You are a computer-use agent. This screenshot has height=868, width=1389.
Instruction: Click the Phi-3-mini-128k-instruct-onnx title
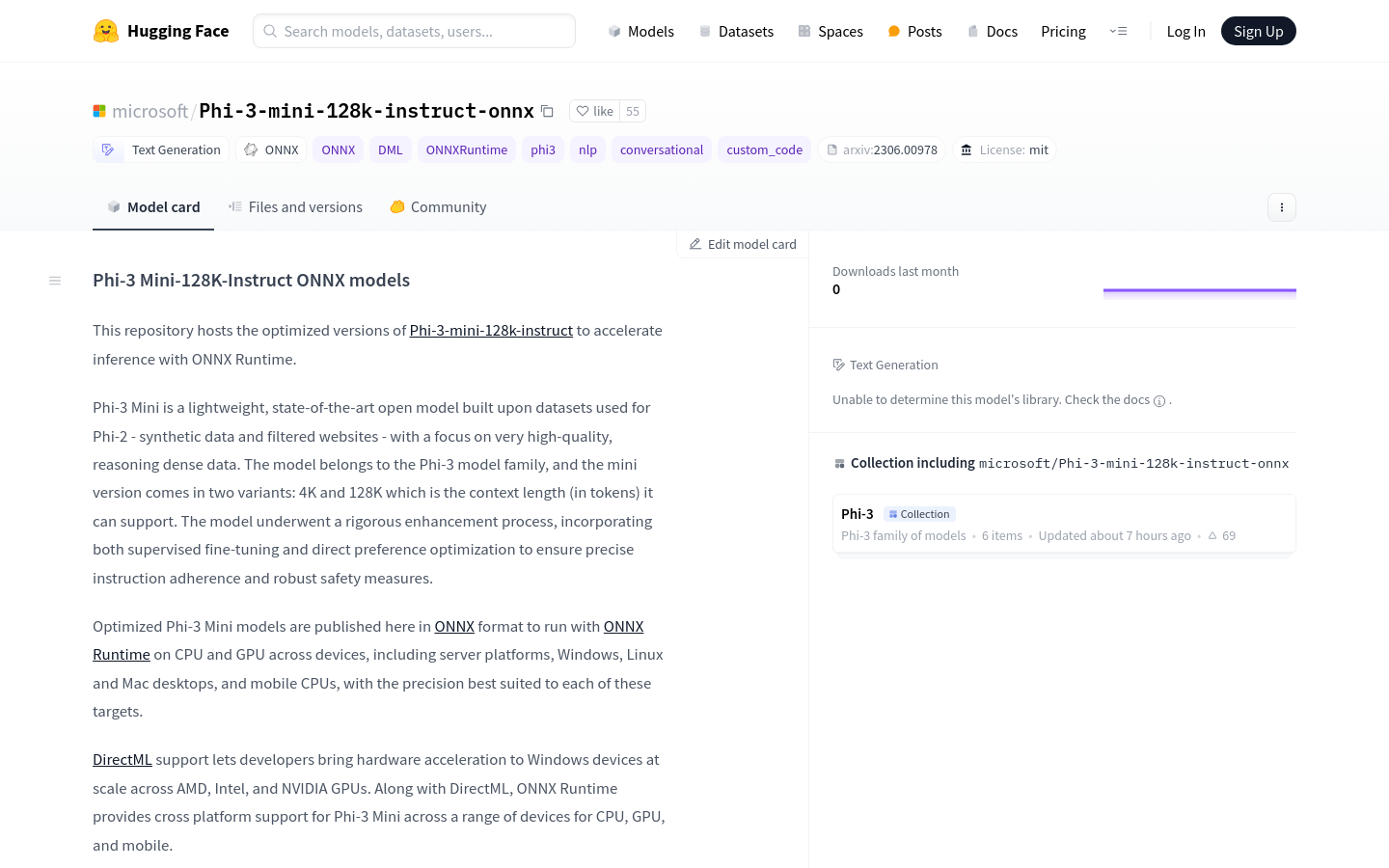point(367,111)
